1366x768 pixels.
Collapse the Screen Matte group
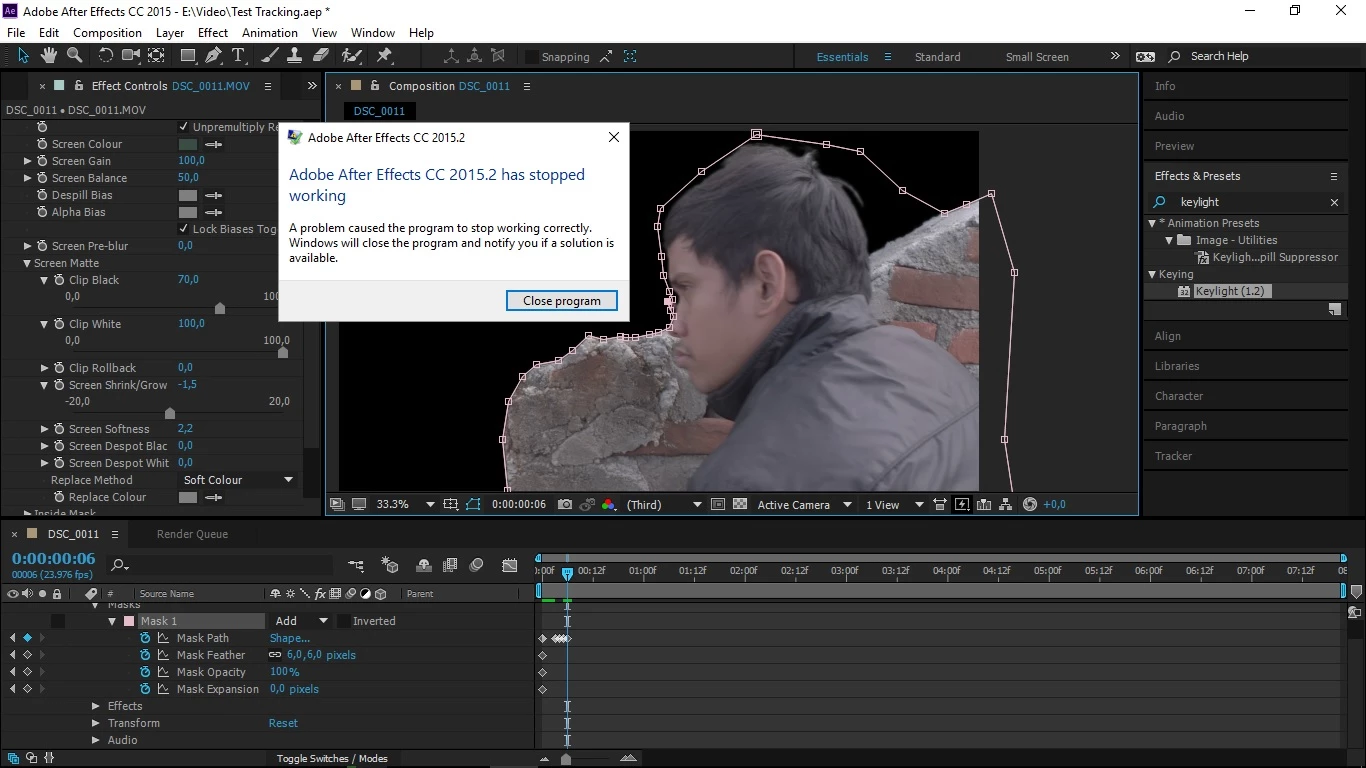(x=27, y=263)
